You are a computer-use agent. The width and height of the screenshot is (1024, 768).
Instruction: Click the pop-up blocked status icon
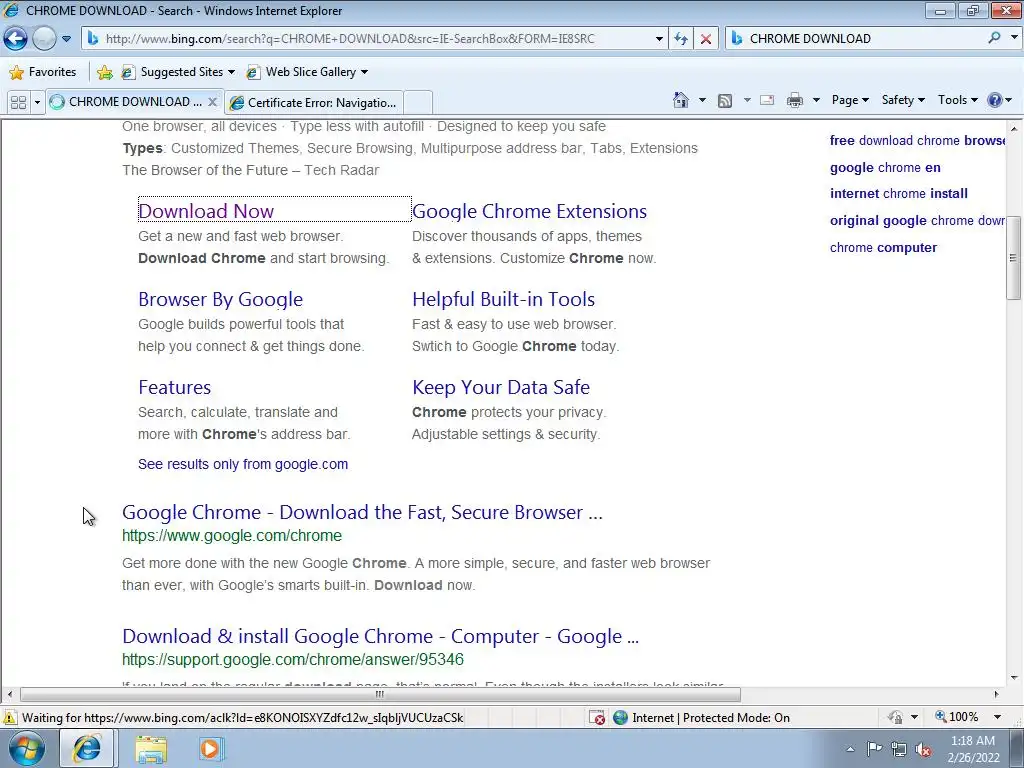(597, 718)
